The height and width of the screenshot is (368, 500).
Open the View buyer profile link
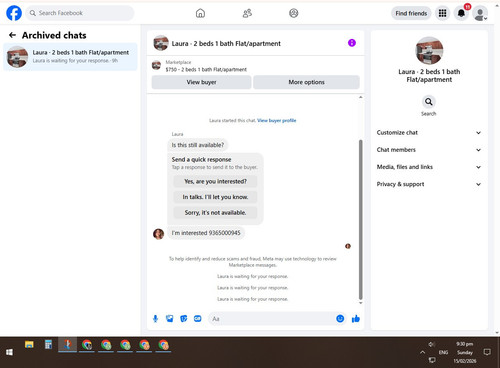click(x=277, y=120)
